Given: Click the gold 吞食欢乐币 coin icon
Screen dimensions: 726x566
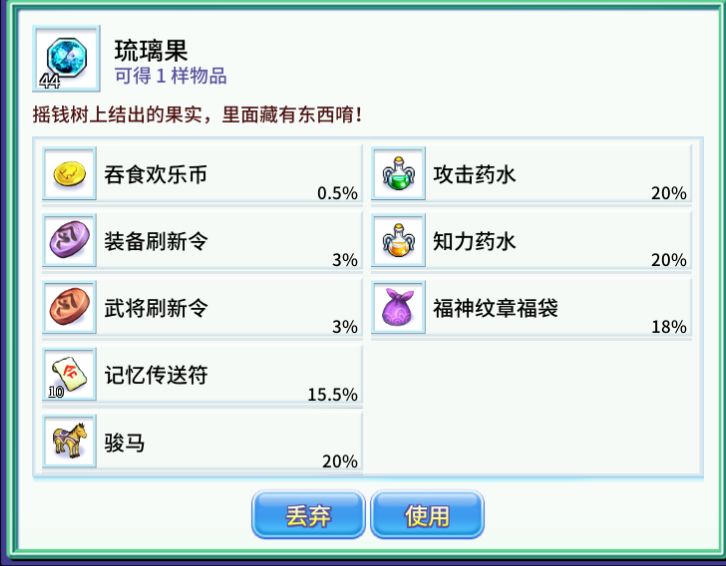Looking at the screenshot, I should [70, 174].
